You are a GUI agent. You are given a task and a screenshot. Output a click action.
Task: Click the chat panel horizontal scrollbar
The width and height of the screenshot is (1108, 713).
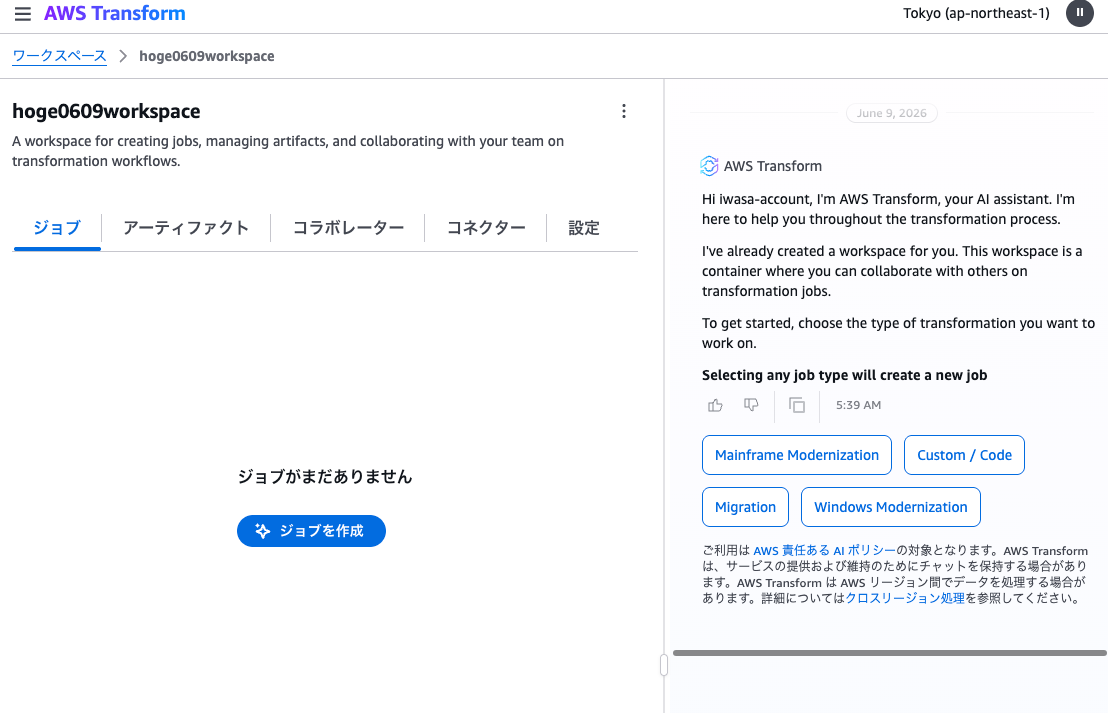point(890,653)
